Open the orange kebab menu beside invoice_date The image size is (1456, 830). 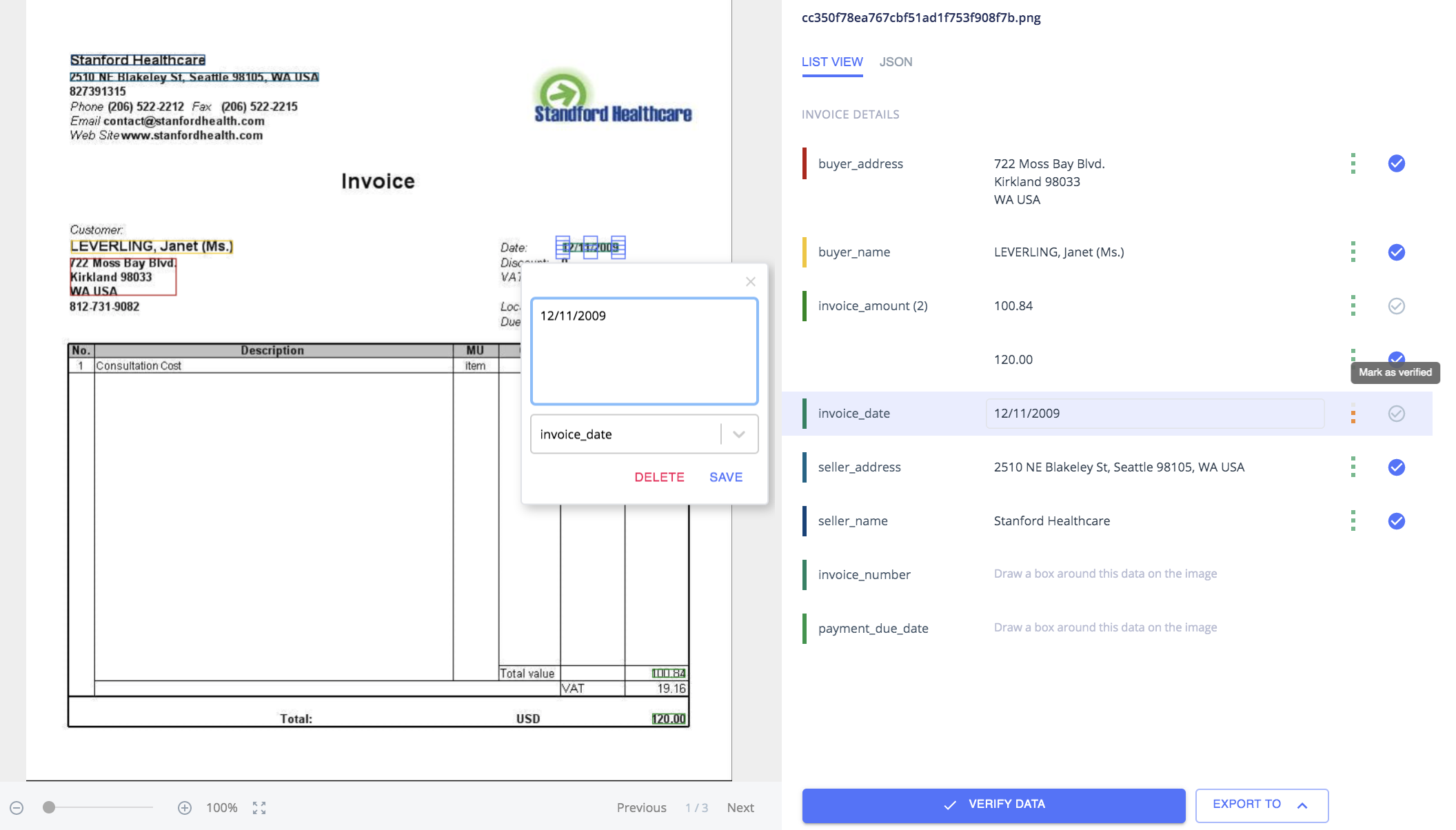tap(1353, 414)
